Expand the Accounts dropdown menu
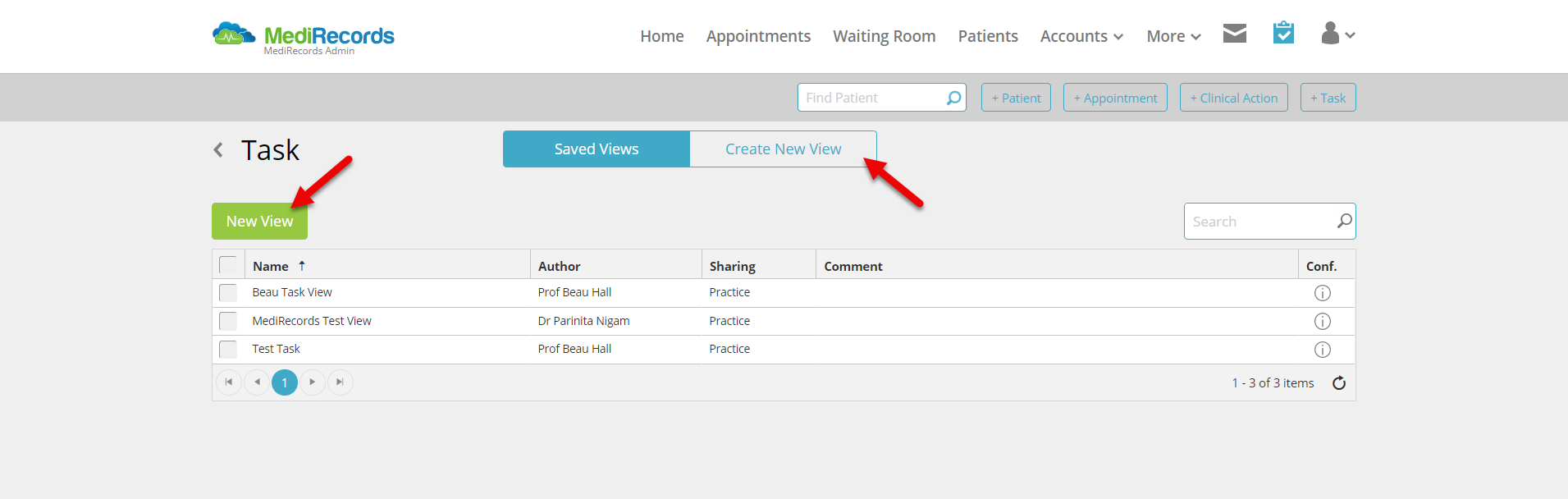Viewport: 1568px width, 499px height. tap(1081, 36)
